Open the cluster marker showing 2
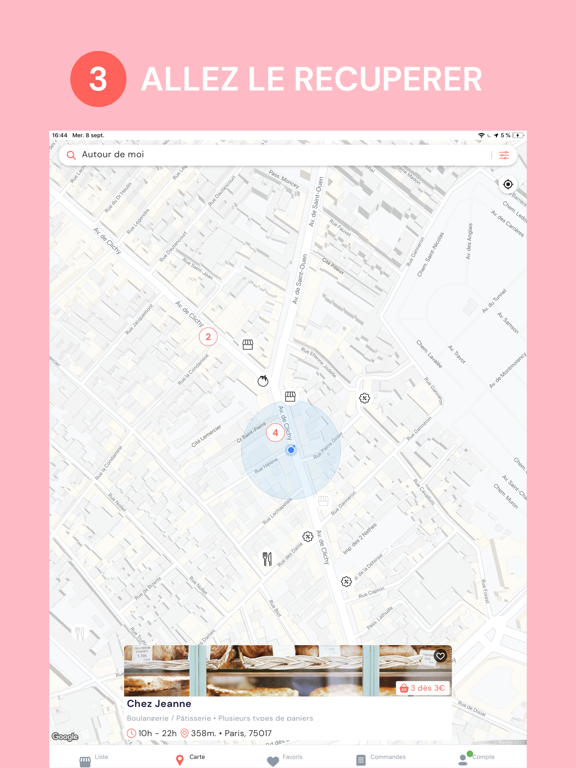Screen dimensions: 576x768 208,337
